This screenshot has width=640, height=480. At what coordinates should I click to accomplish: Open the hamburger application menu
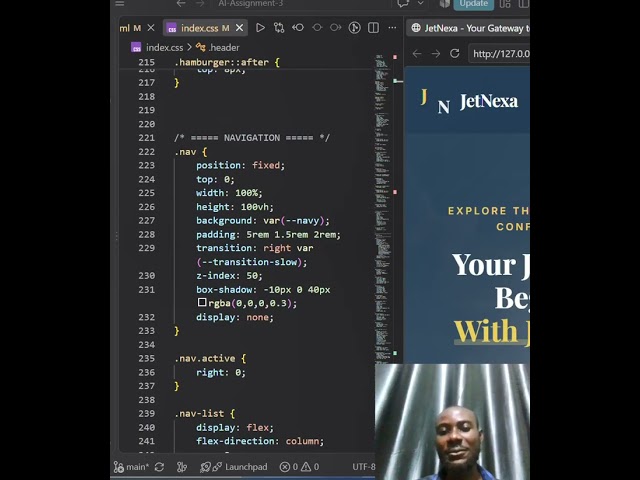click(119, 4)
